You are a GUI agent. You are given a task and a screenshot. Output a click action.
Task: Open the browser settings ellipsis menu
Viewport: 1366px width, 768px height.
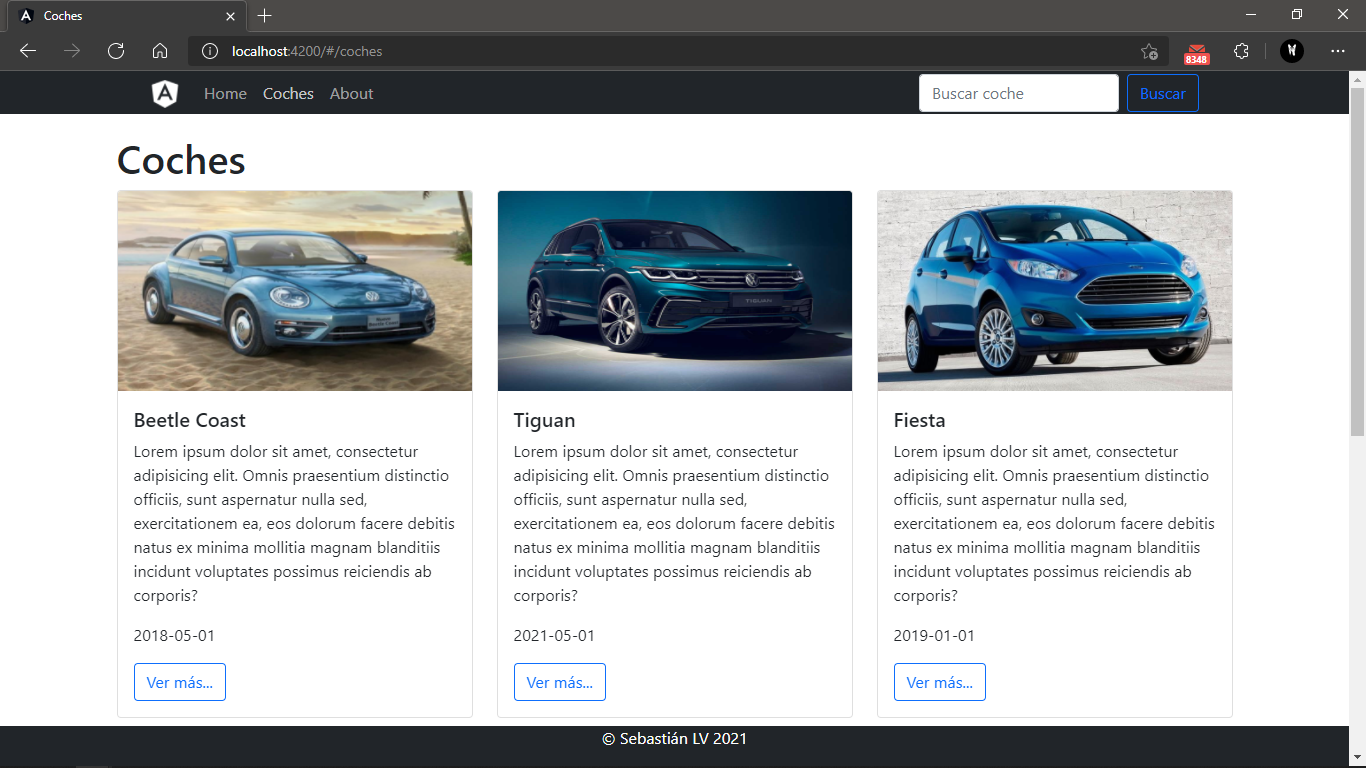[1338, 51]
